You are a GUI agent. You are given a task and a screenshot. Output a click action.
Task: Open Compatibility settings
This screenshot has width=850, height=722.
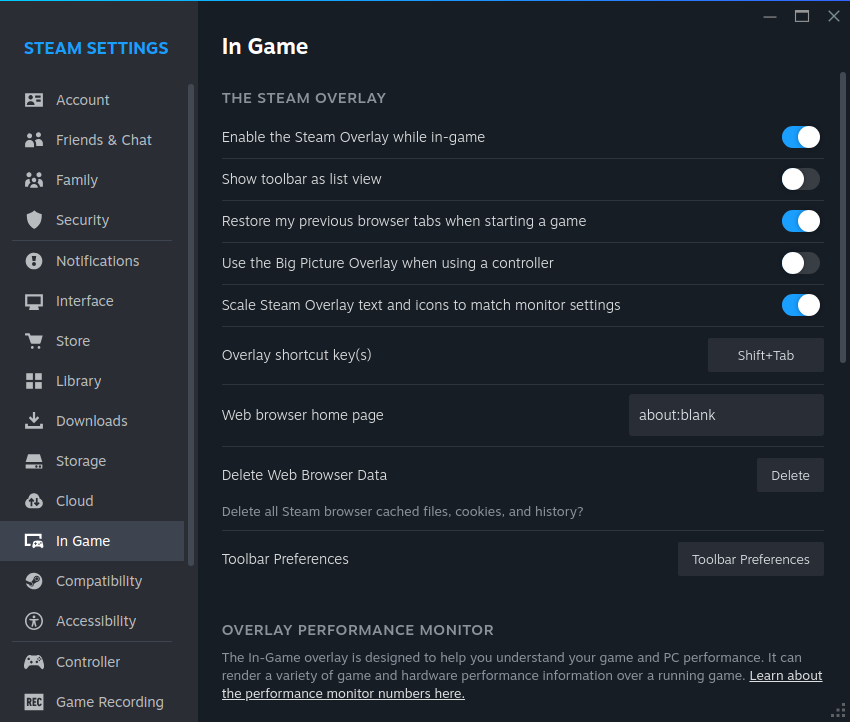tap(92, 581)
